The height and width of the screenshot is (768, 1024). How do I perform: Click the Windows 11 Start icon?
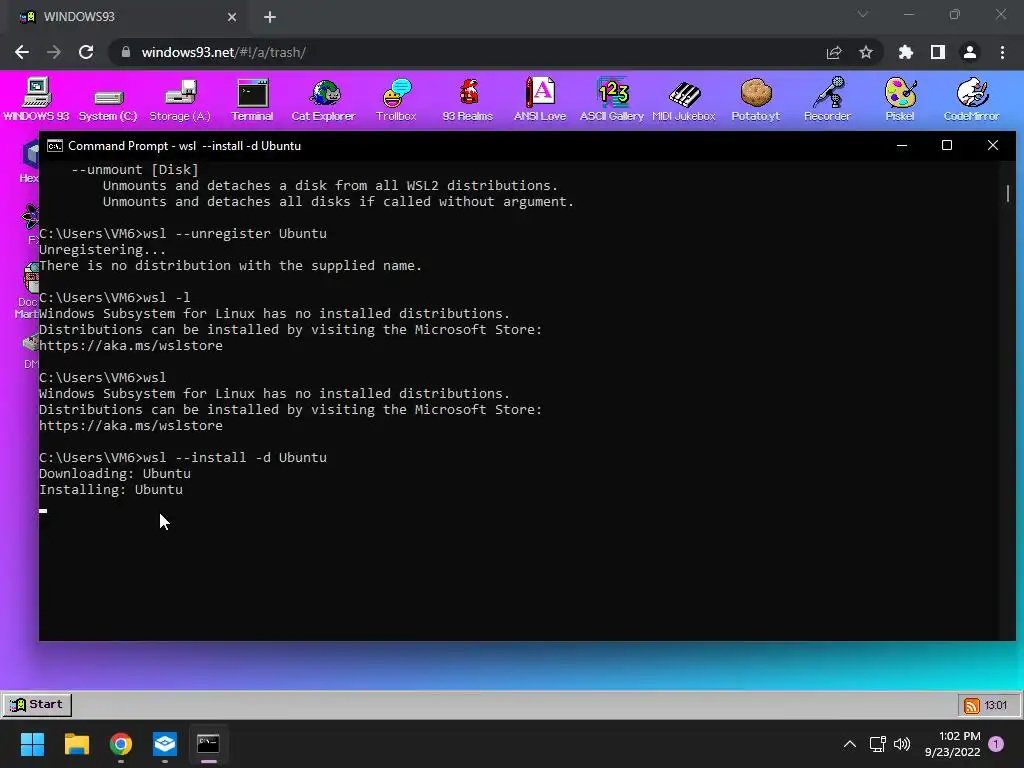point(32,744)
